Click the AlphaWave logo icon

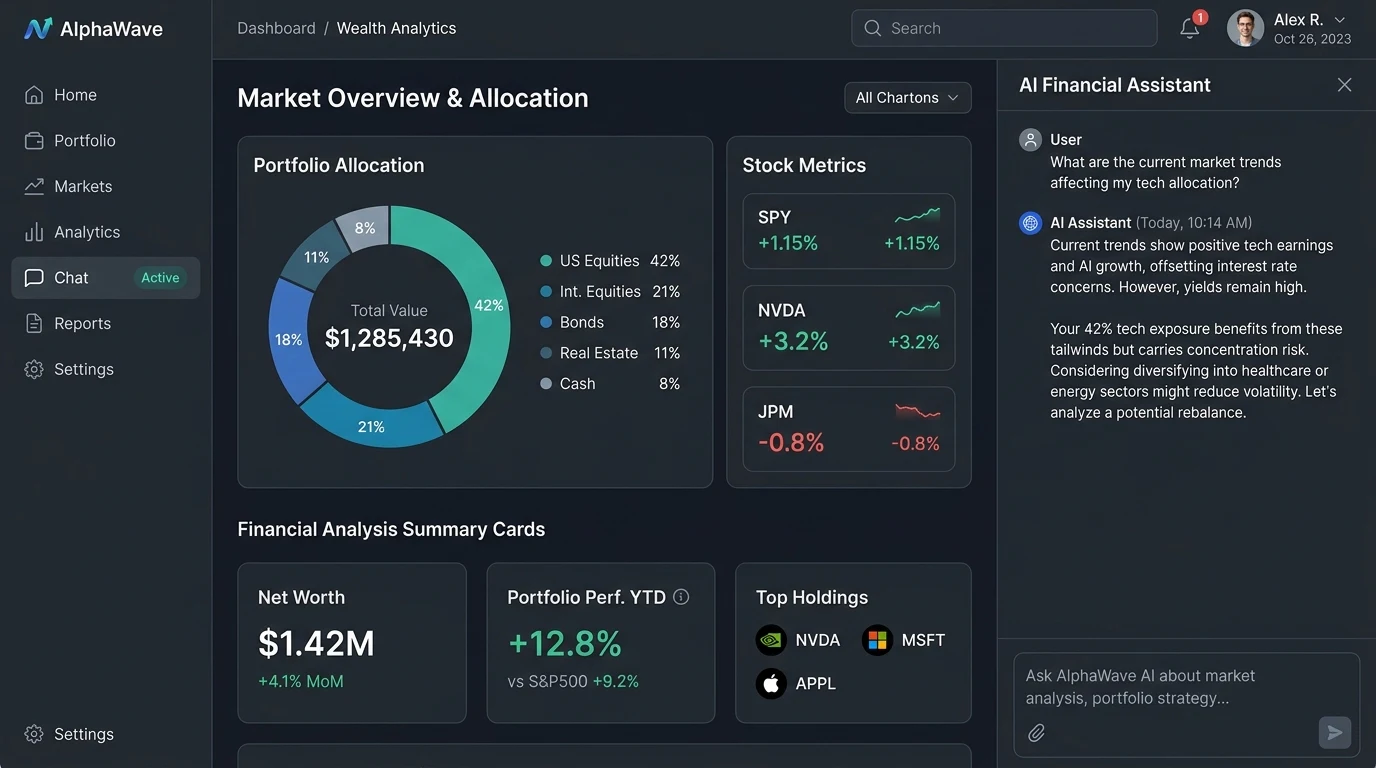tap(38, 29)
